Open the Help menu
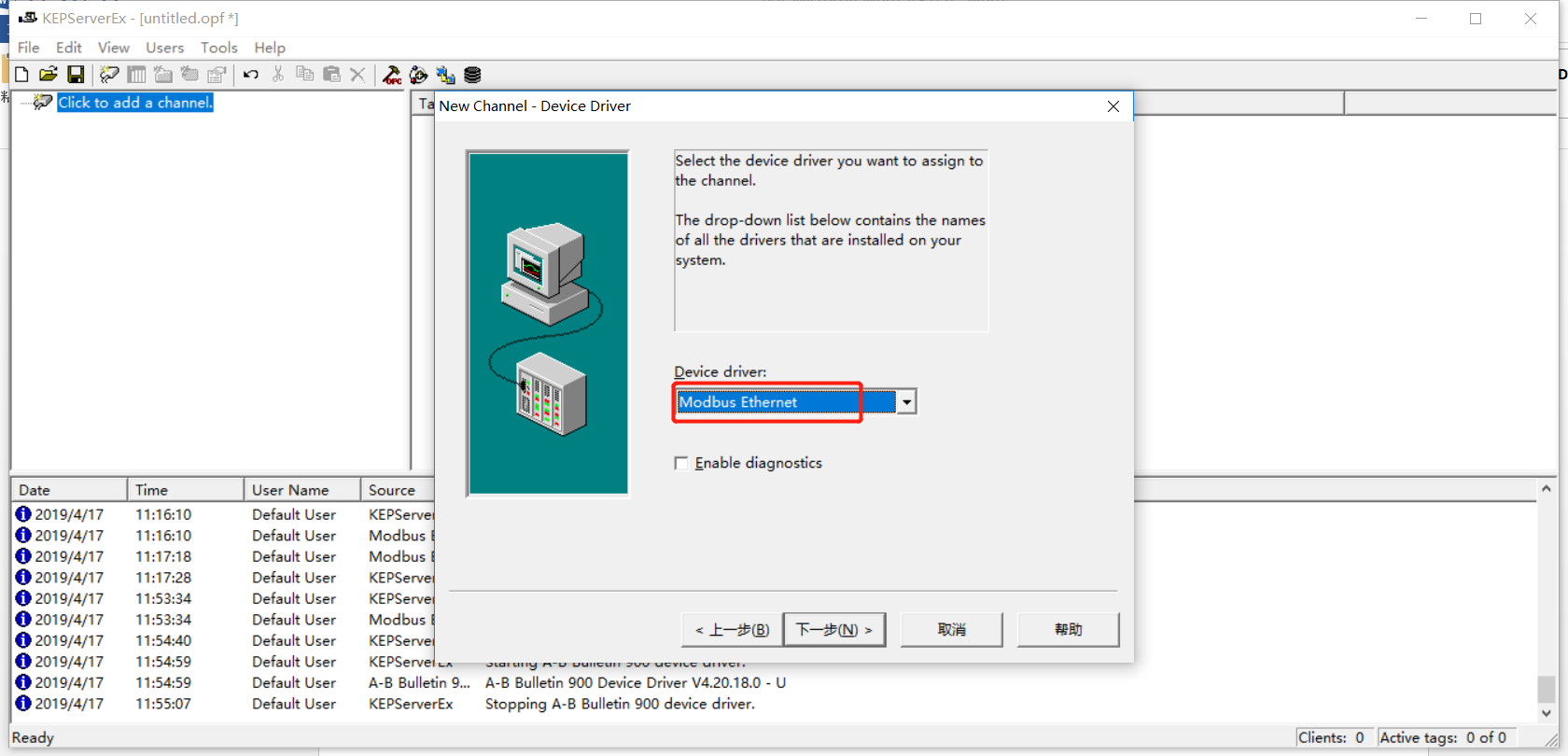This screenshot has height=756, width=1568. tap(270, 48)
